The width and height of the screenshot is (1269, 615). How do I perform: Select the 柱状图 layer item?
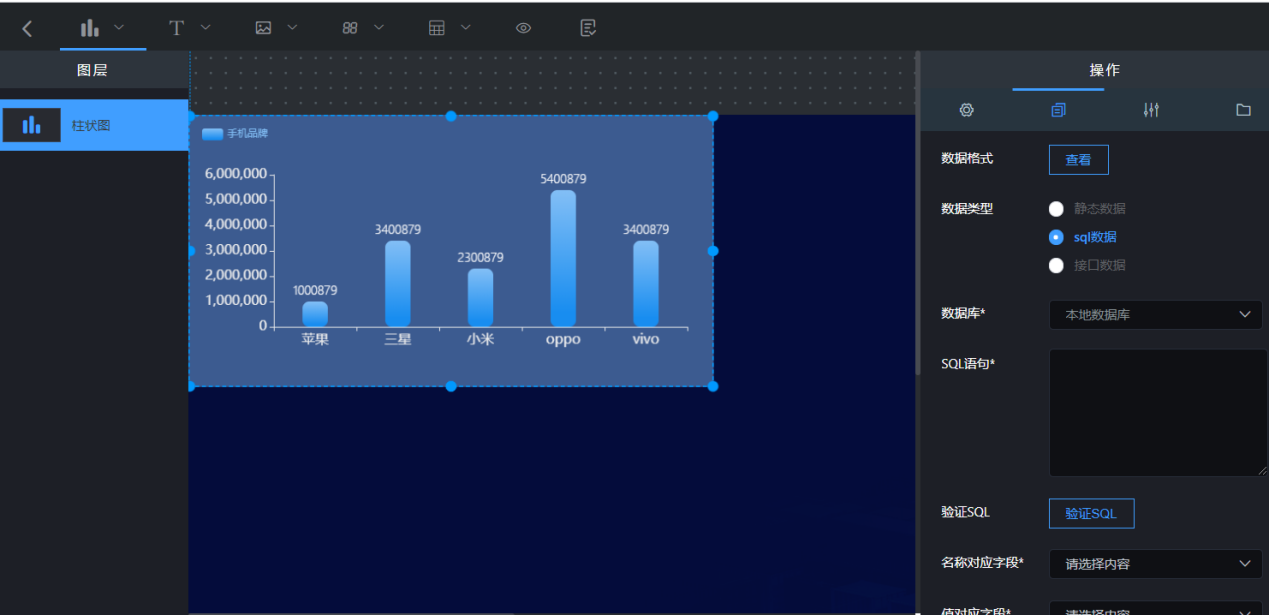point(94,125)
